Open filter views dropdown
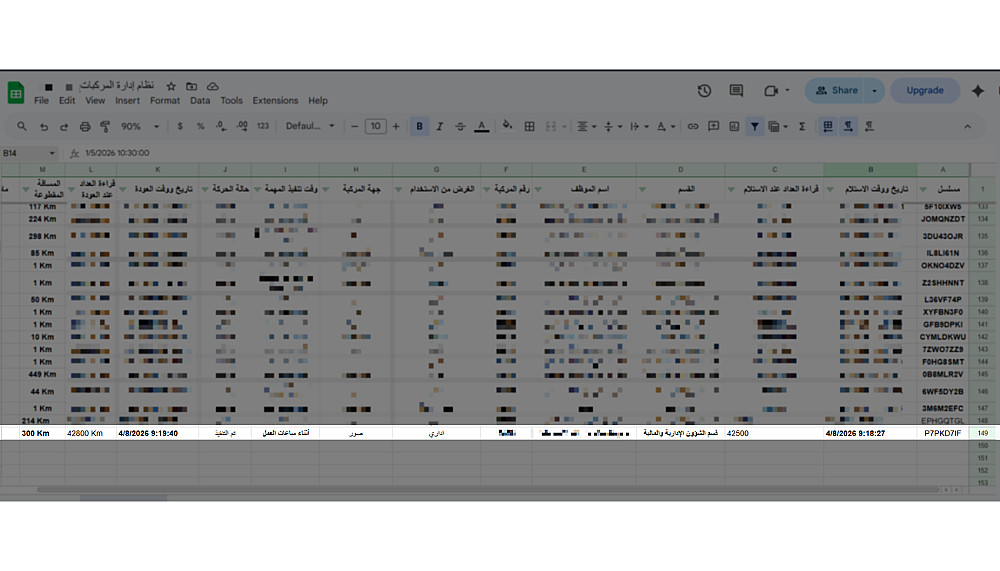This screenshot has width=1000, height=571. tap(777, 126)
